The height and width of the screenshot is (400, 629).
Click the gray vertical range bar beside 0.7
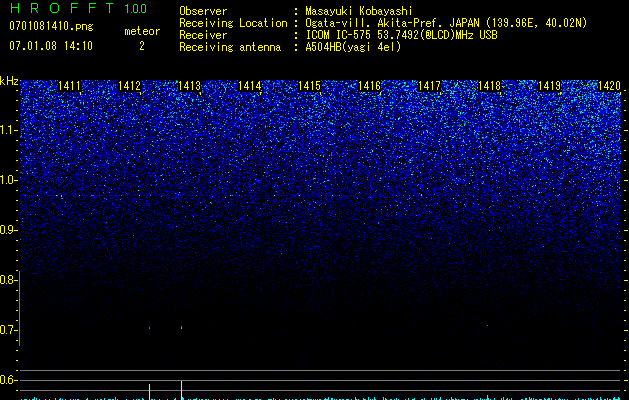pos(19,308)
